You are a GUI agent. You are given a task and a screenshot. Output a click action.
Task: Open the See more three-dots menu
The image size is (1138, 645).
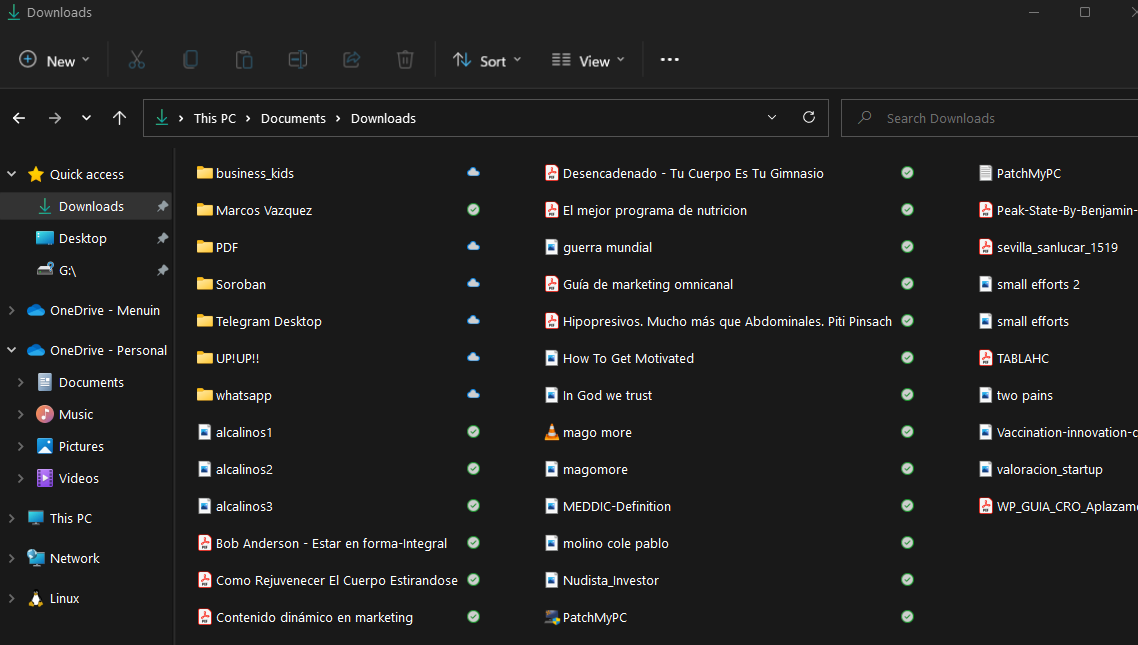click(x=669, y=60)
